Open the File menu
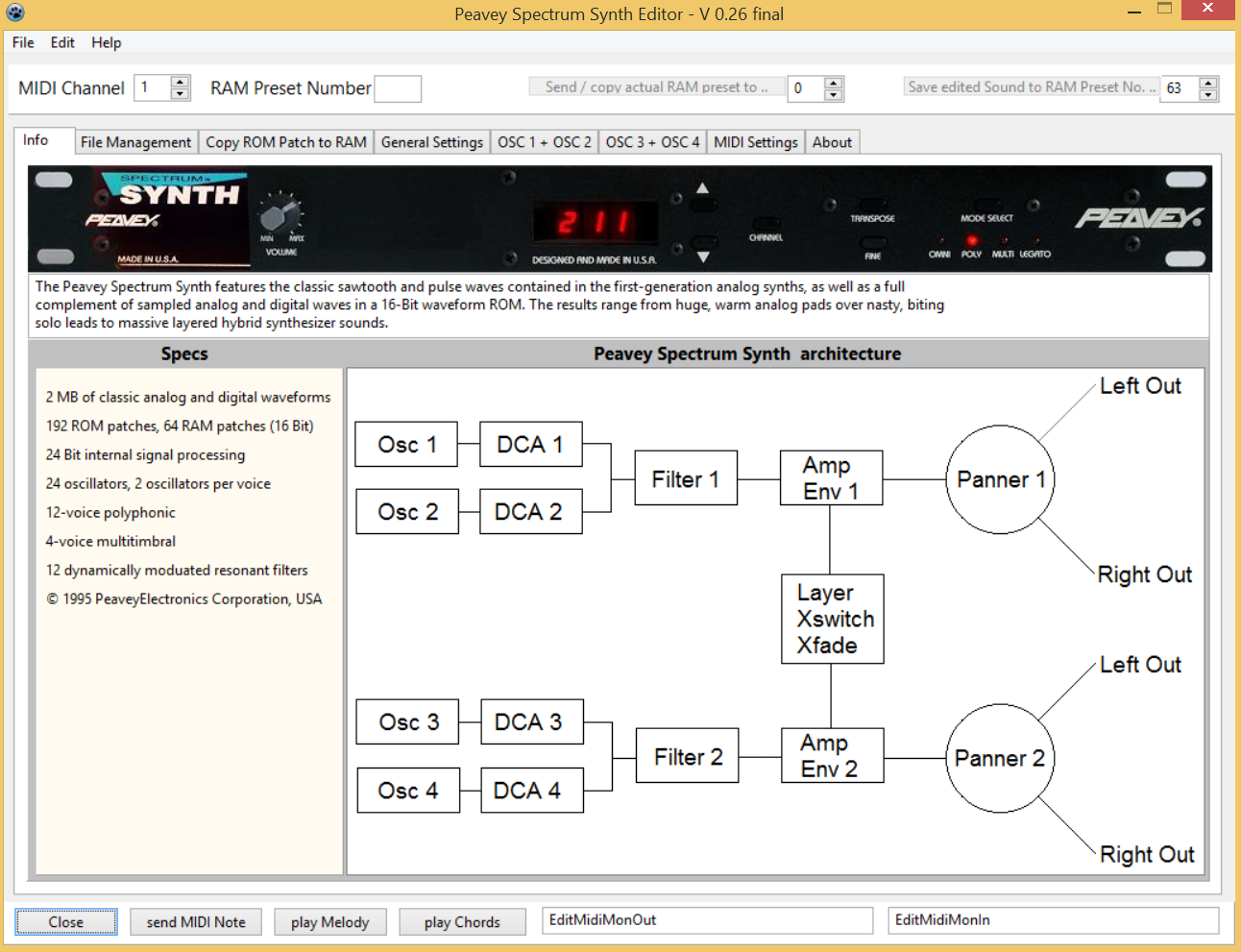The image size is (1241, 952). (23, 42)
